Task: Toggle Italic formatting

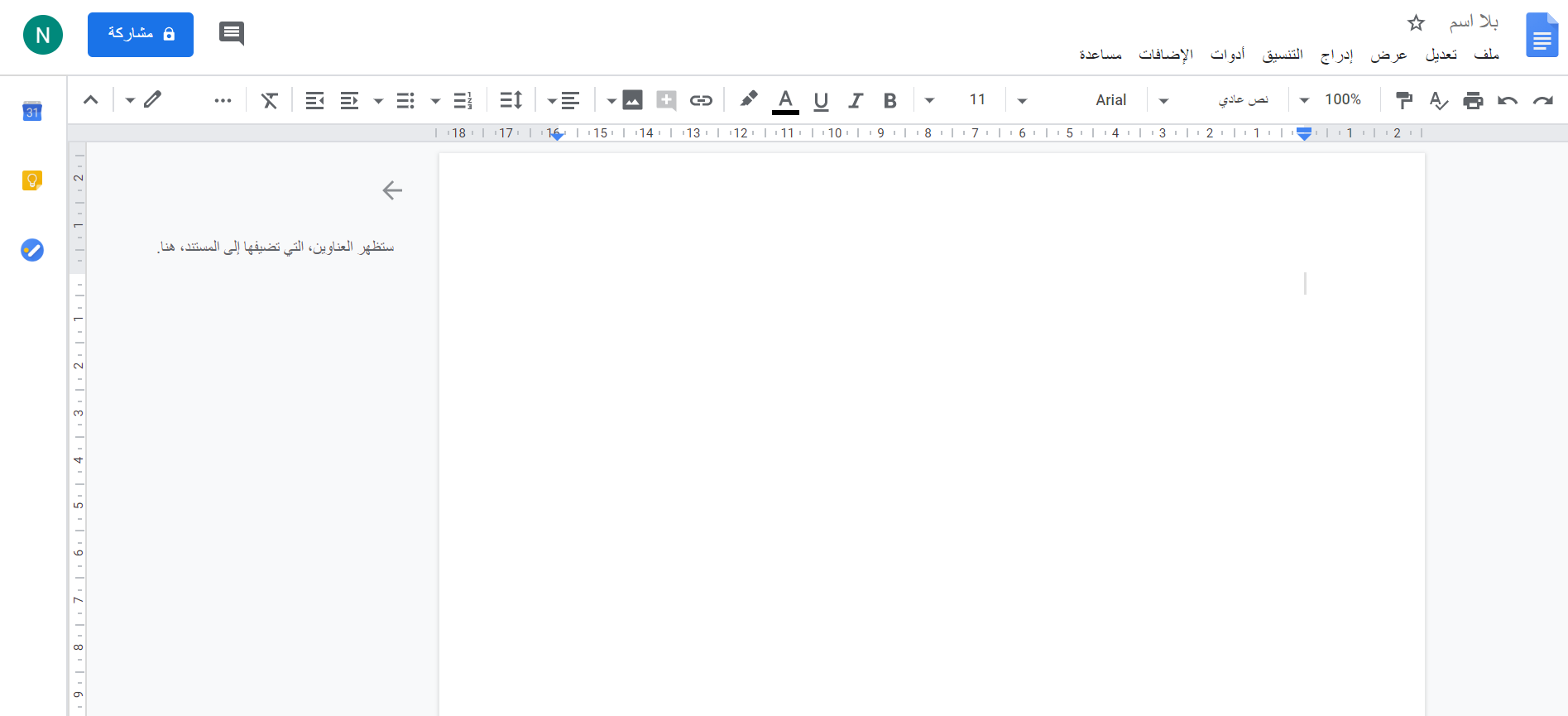Action: pyautogui.click(x=856, y=100)
